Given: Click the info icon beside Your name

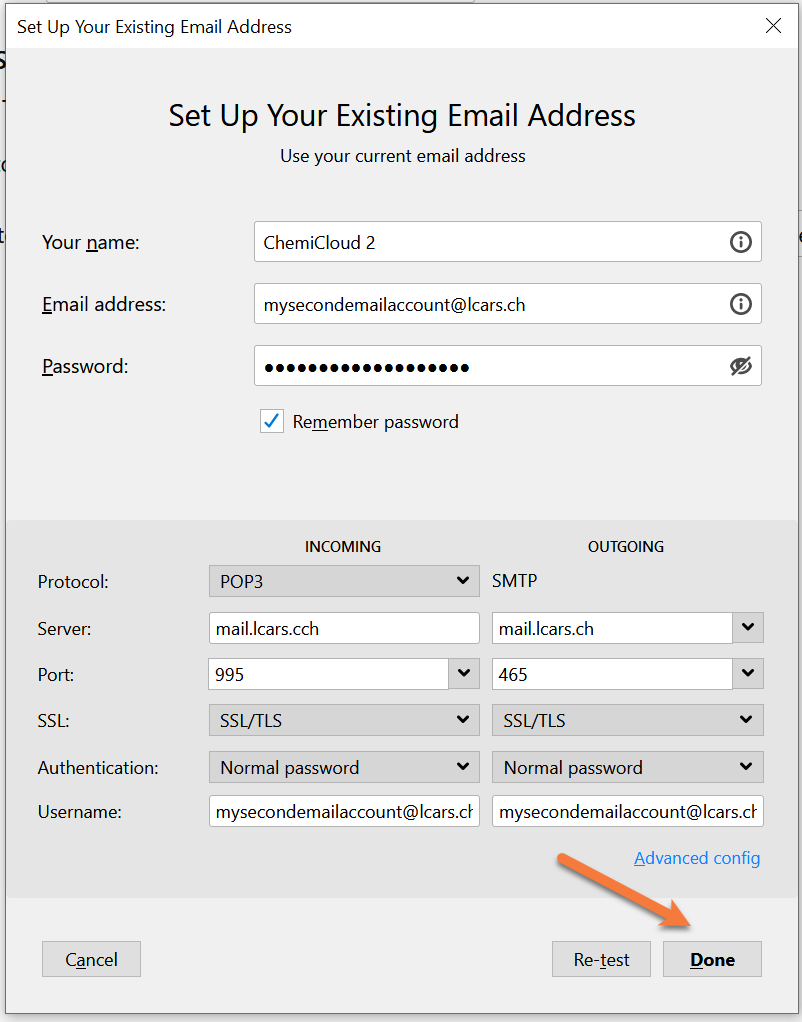Looking at the screenshot, I should 740,242.
